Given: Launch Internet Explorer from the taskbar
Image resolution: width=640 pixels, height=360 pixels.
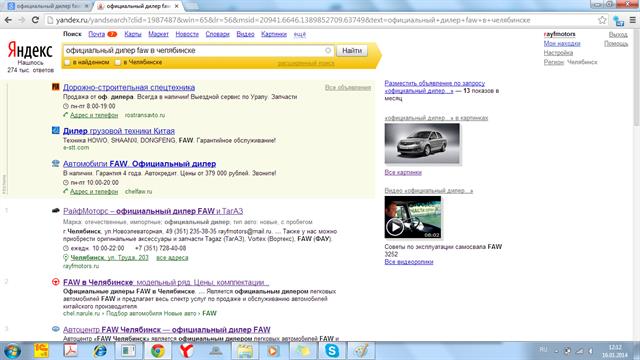Looking at the screenshot, I should click(x=99, y=351).
